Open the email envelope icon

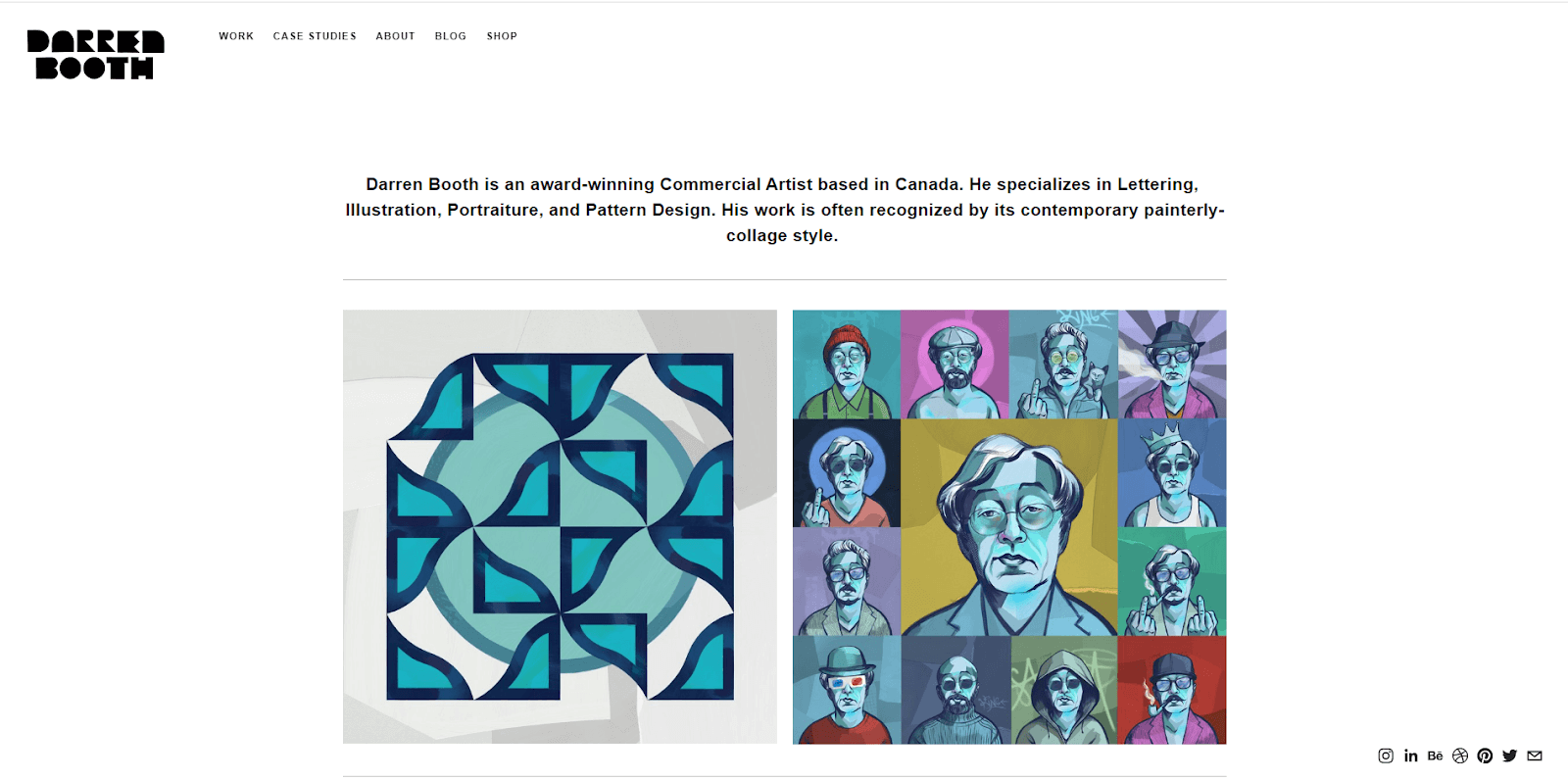(1533, 756)
